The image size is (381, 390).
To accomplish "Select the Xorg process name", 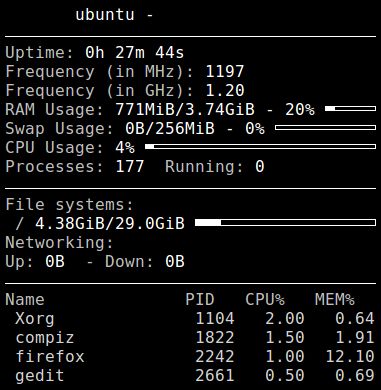I will pyautogui.click(x=35, y=319).
